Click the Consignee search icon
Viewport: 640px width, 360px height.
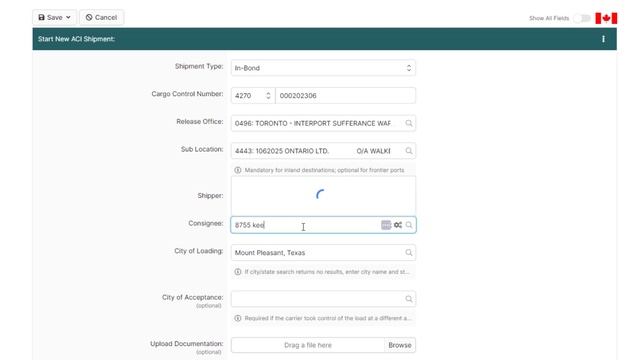coord(409,225)
